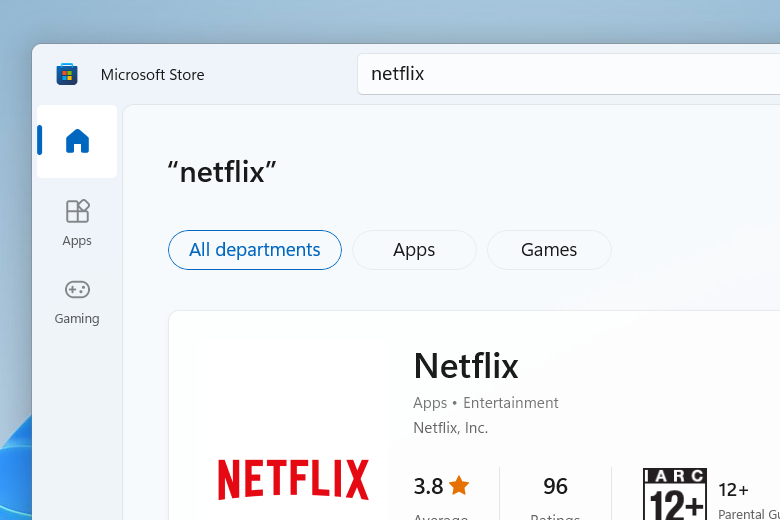Image resolution: width=780 pixels, height=520 pixels.
Task: Click the IARC 12+ rating badge
Action: click(675, 494)
